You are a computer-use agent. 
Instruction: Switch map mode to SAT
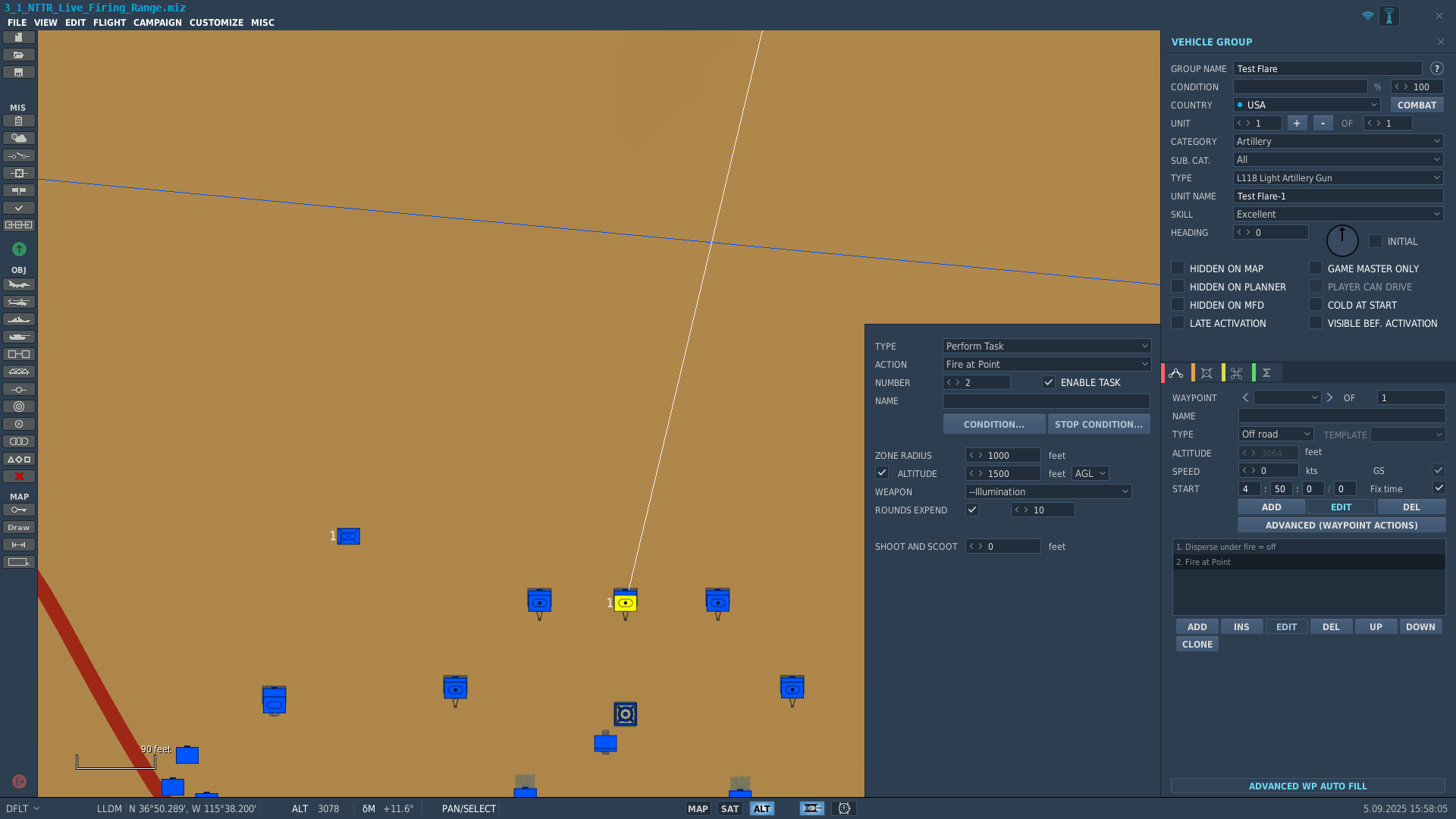(x=730, y=808)
